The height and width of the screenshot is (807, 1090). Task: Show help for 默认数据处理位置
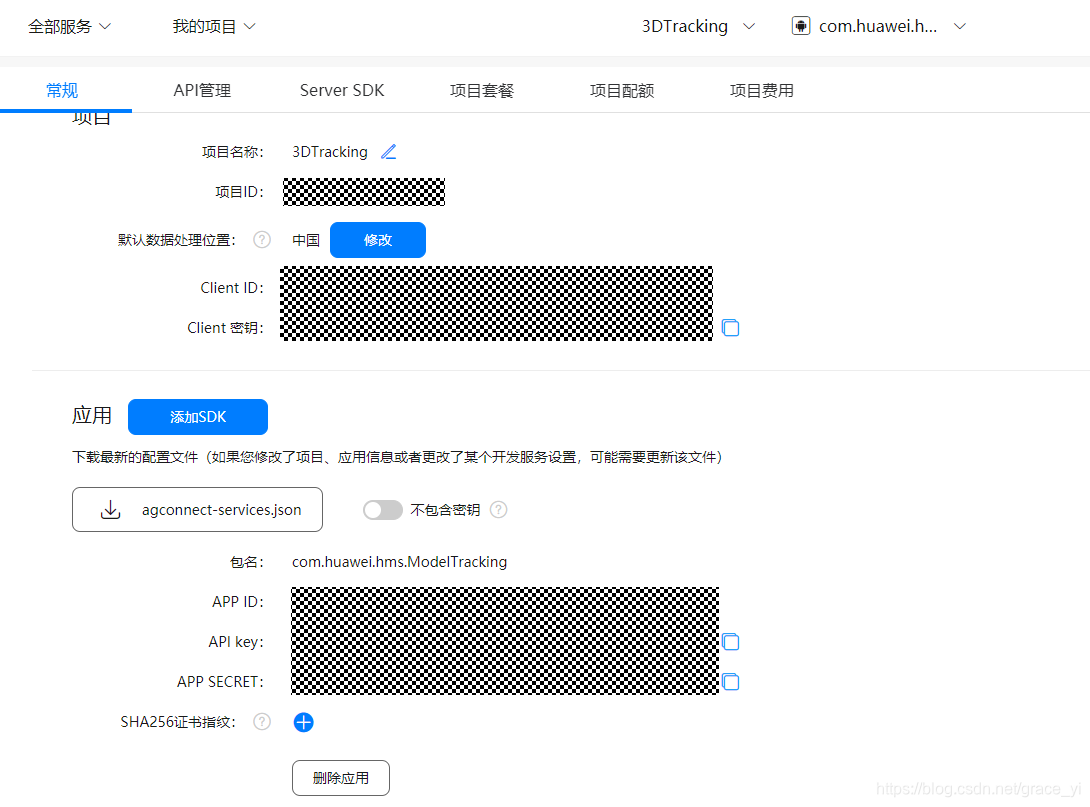261,240
